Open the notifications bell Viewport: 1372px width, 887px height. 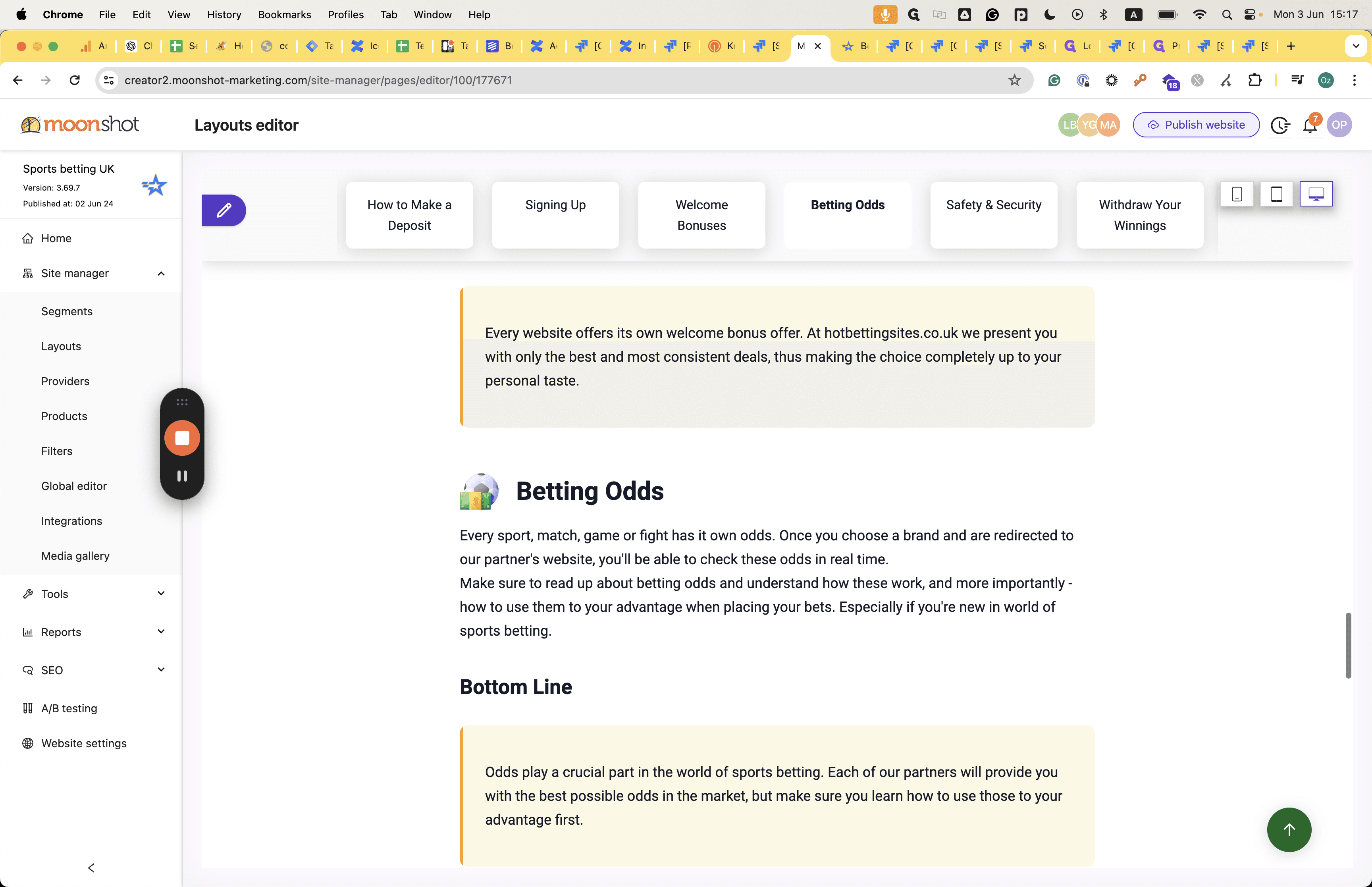(x=1310, y=125)
